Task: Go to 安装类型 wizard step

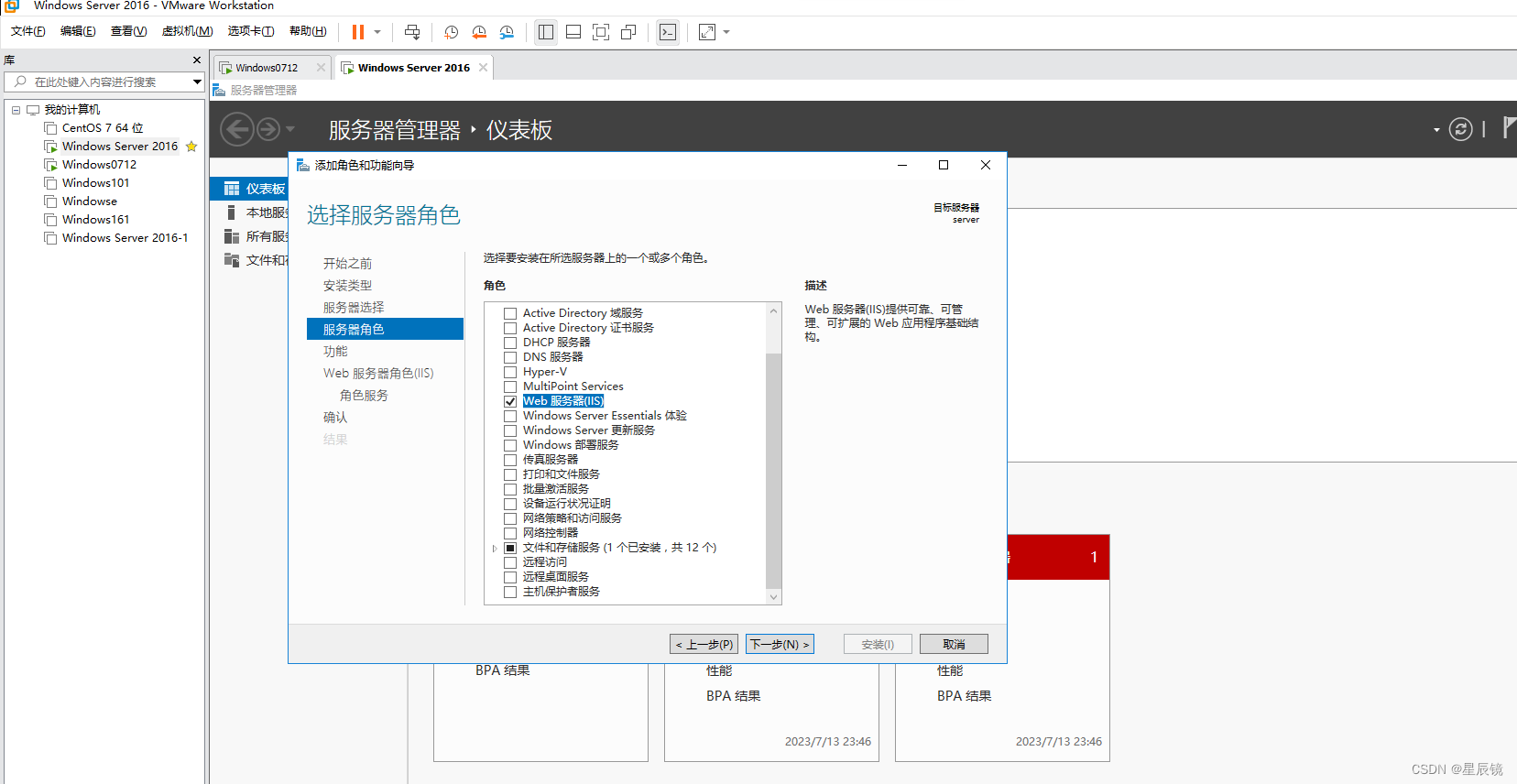Action: click(x=347, y=286)
